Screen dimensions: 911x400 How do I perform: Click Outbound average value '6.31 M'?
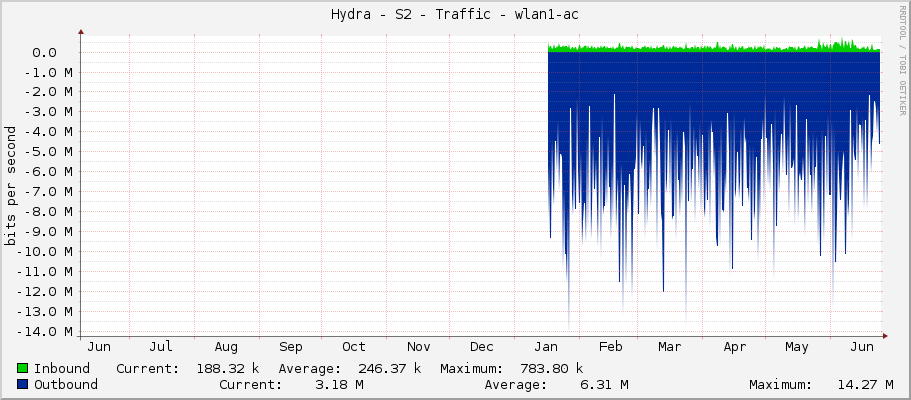[604, 384]
